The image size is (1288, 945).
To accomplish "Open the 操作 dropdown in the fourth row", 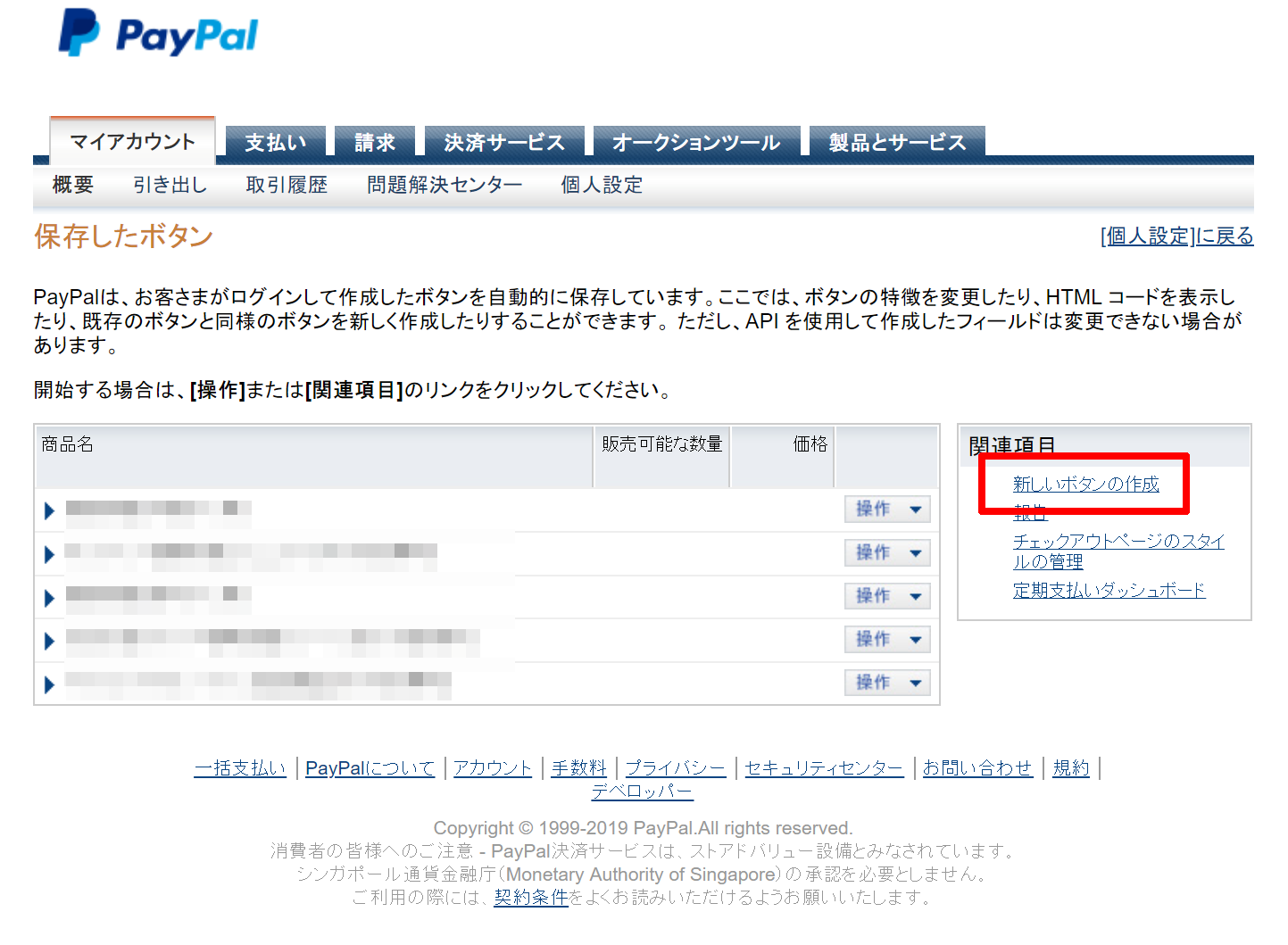I will coord(887,640).
